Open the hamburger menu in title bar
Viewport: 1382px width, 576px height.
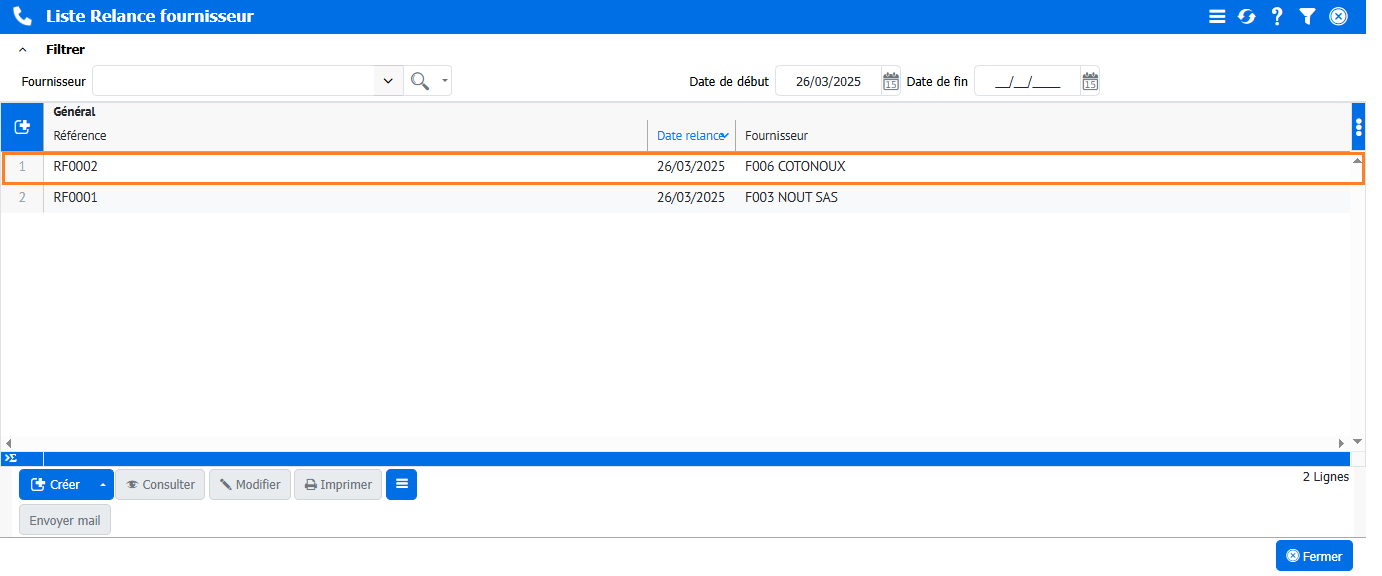(x=1217, y=16)
